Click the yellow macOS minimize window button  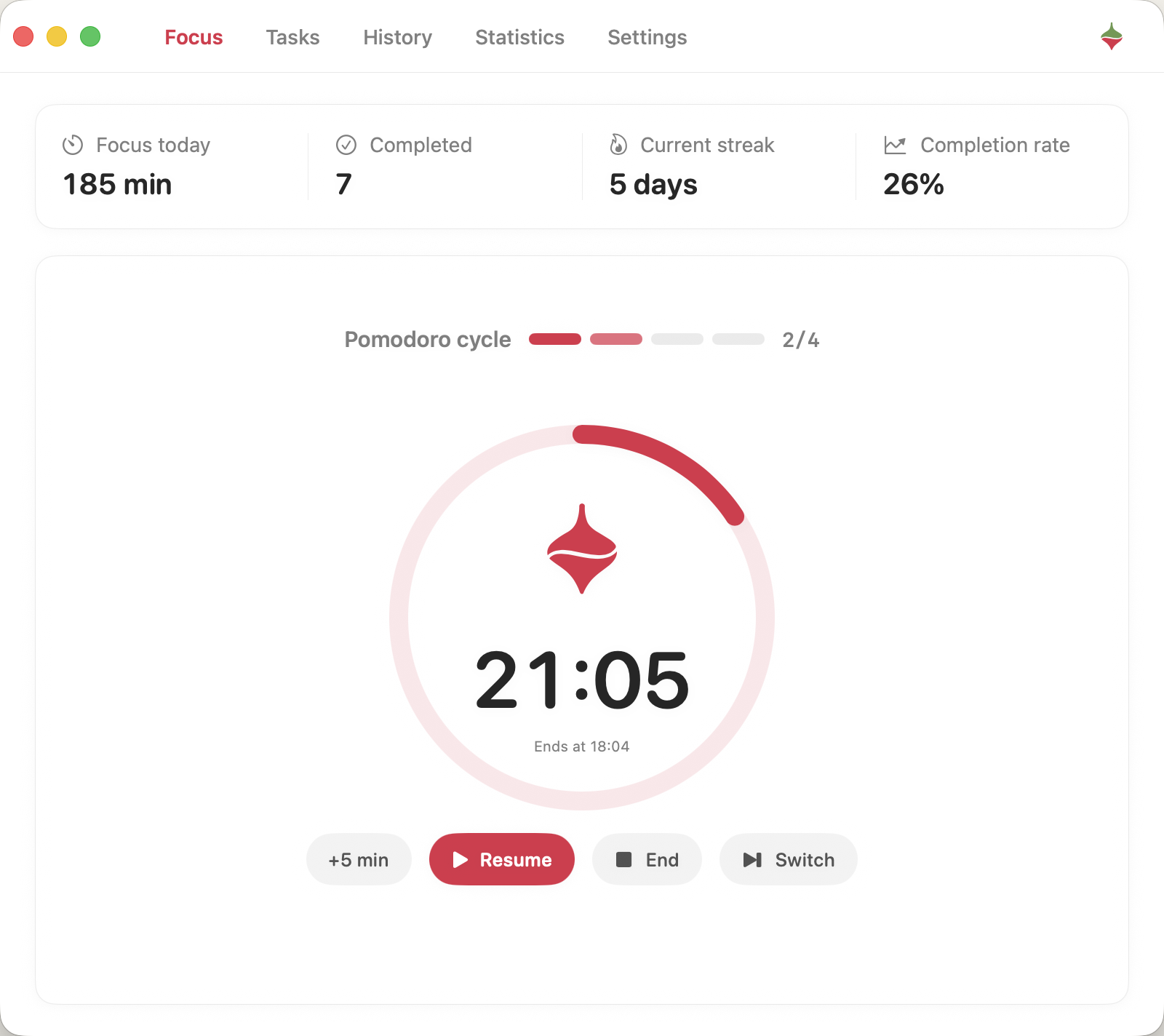click(x=57, y=36)
